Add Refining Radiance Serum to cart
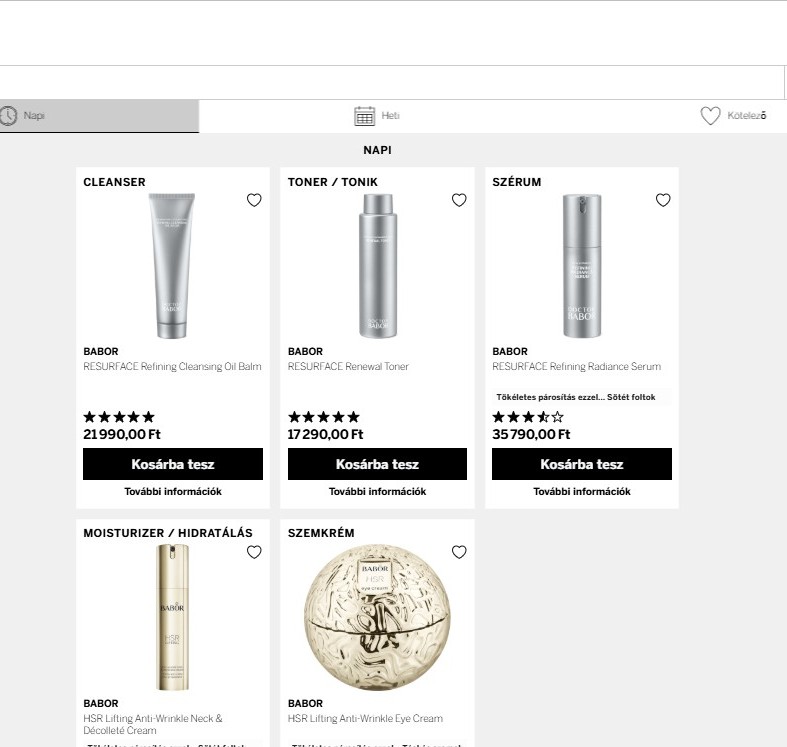The width and height of the screenshot is (787, 747). pos(582,464)
